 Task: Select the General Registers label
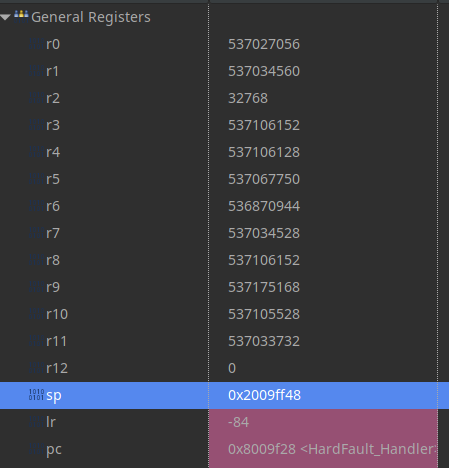[91, 17]
